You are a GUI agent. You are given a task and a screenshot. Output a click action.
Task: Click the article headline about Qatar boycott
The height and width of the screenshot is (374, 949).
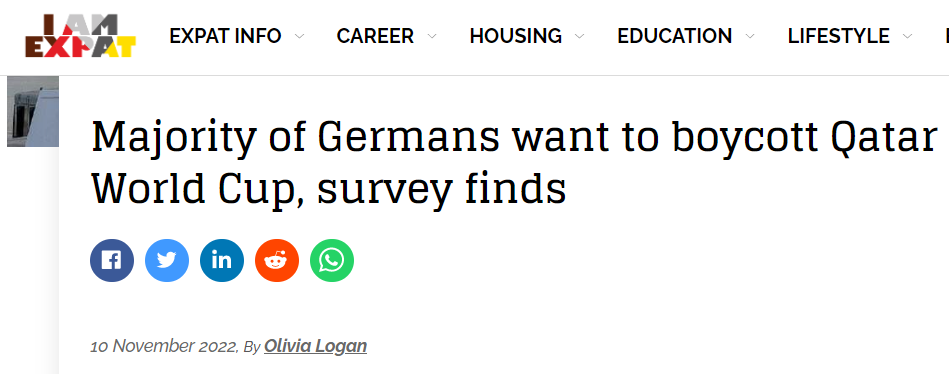click(514, 163)
